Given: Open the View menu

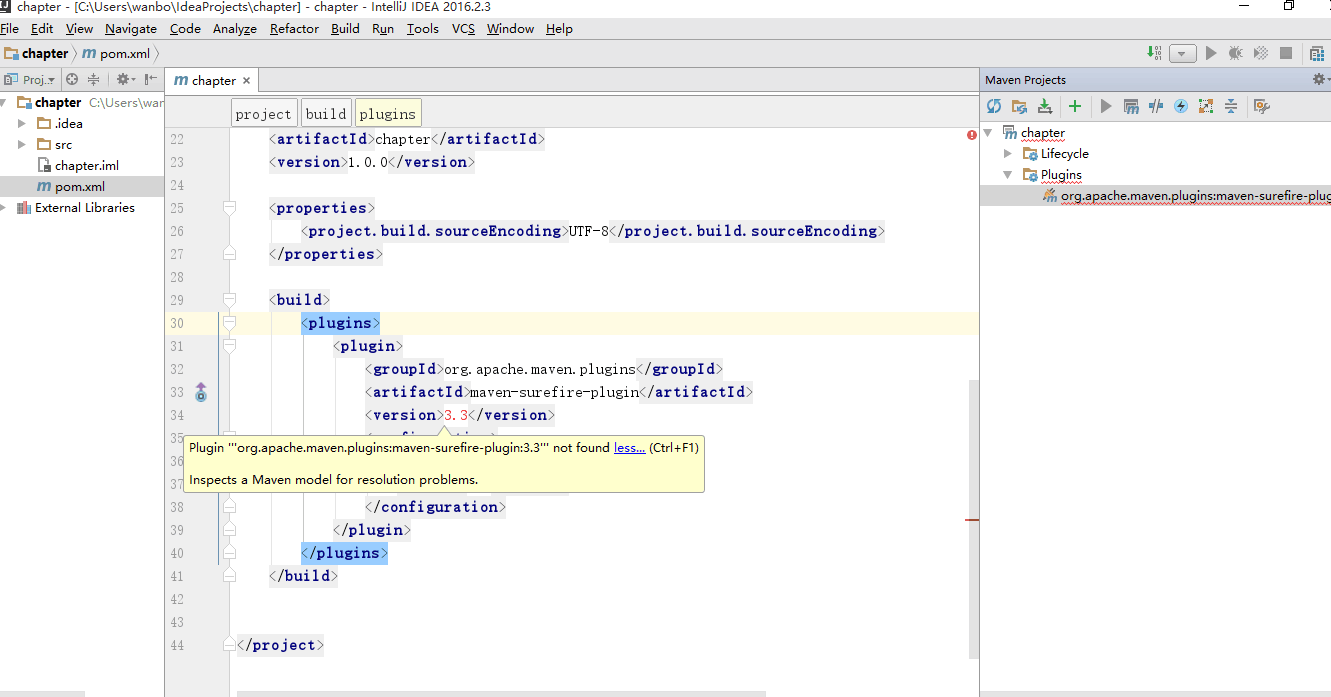Looking at the screenshot, I should pos(79,29).
